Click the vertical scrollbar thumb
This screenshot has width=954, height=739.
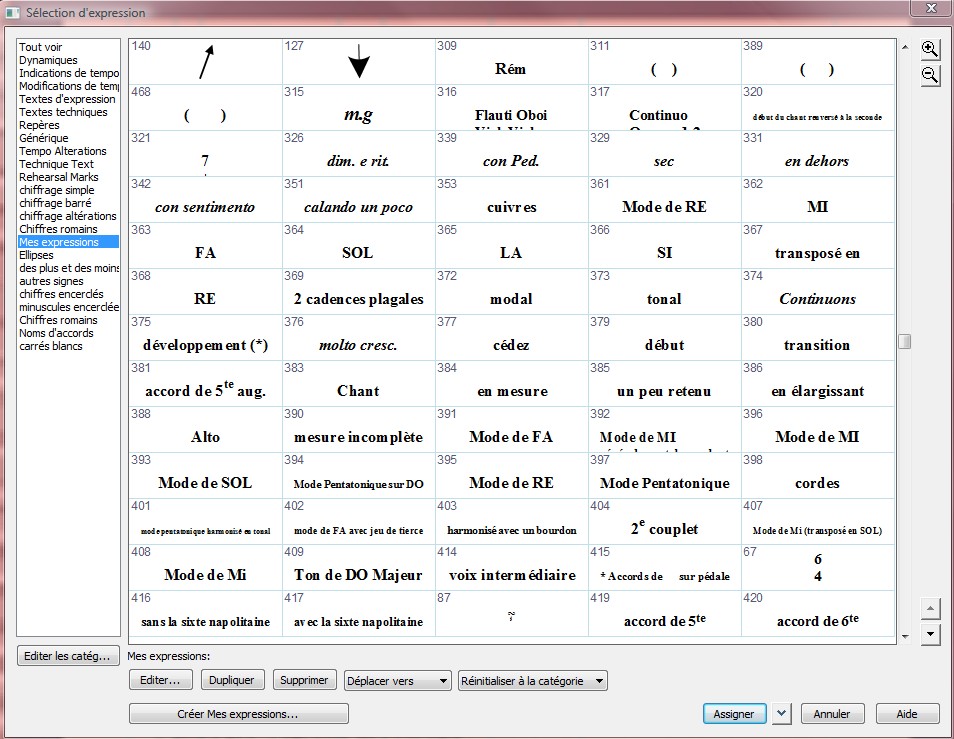[x=905, y=342]
